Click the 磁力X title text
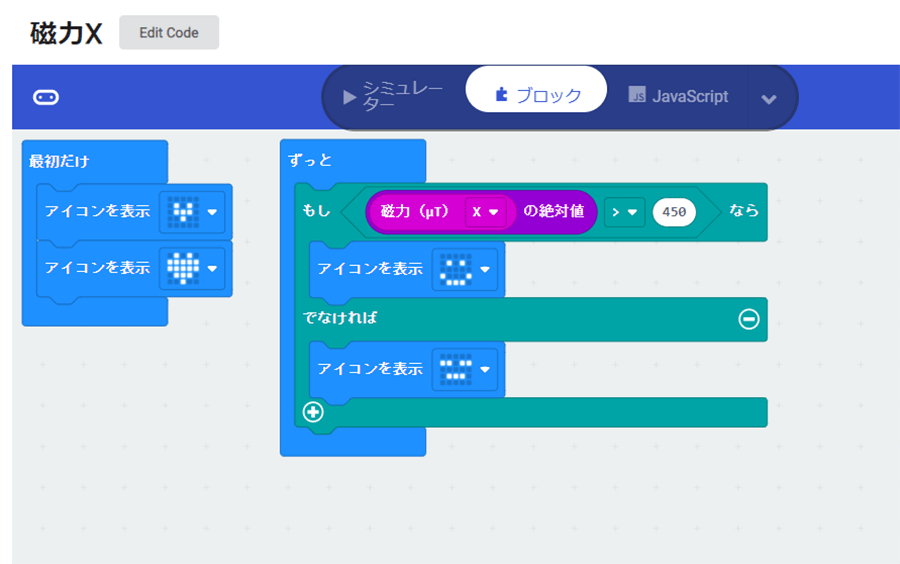Viewport: 900px width, 564px height. point(66,33)
